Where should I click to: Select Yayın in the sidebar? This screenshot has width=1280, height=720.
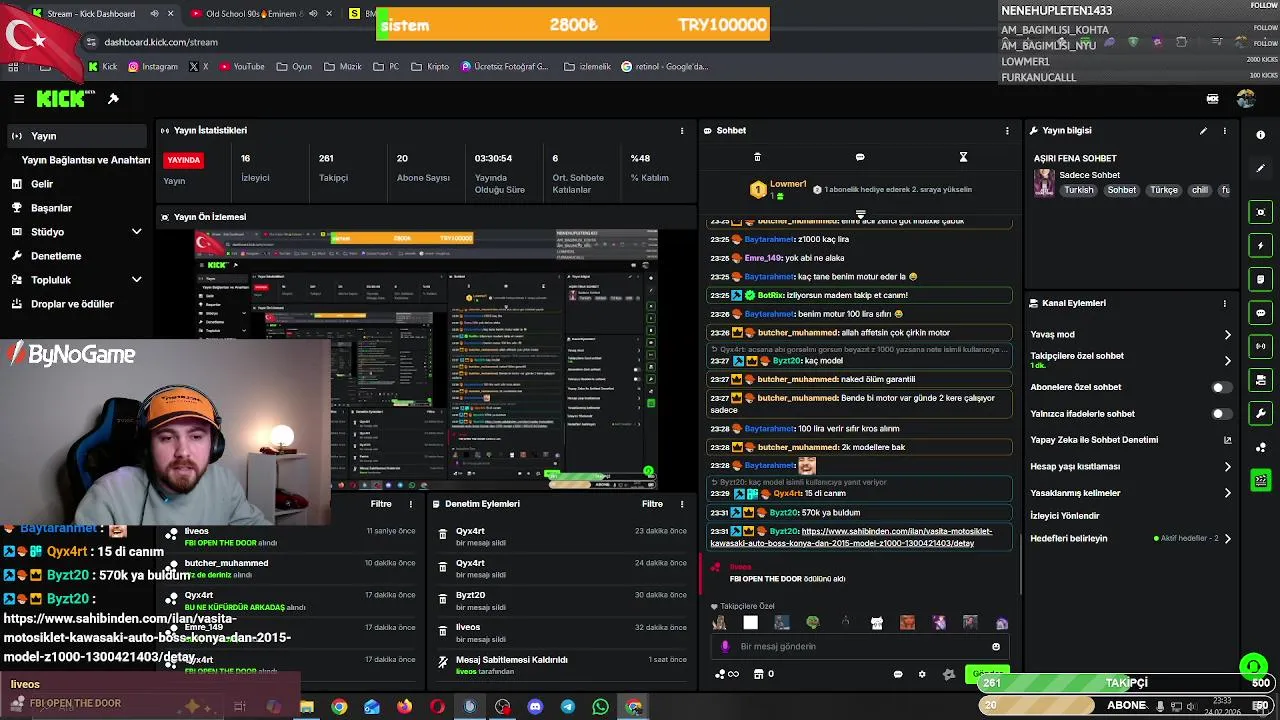tap(75, 136)
